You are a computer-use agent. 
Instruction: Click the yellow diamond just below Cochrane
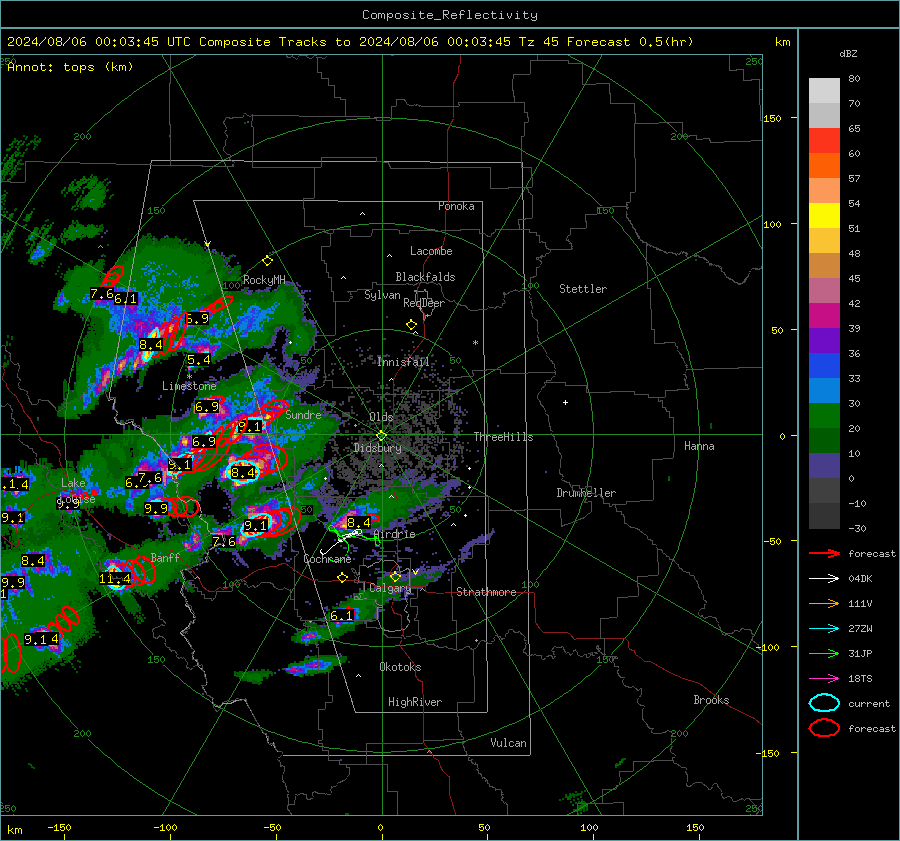point(342,578)
